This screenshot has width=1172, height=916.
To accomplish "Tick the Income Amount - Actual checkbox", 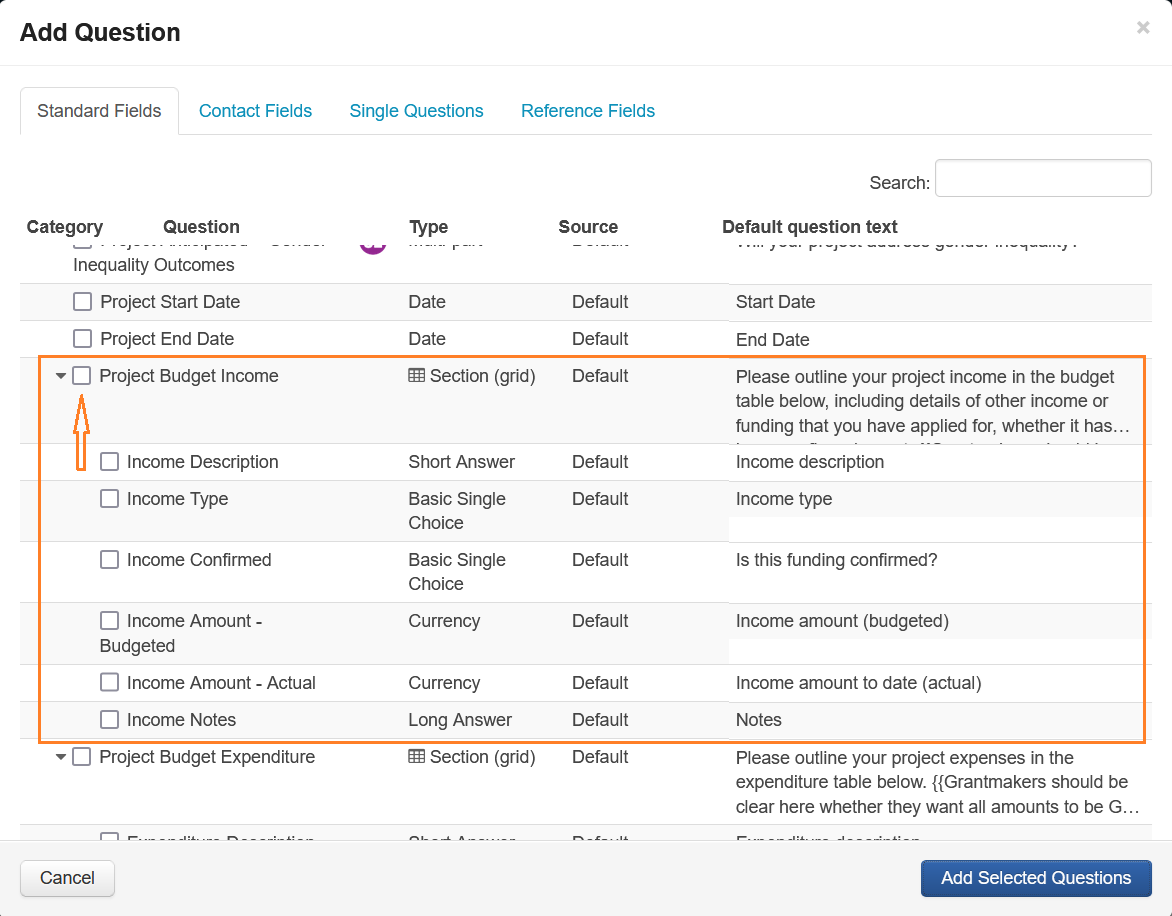I will 110,683.
